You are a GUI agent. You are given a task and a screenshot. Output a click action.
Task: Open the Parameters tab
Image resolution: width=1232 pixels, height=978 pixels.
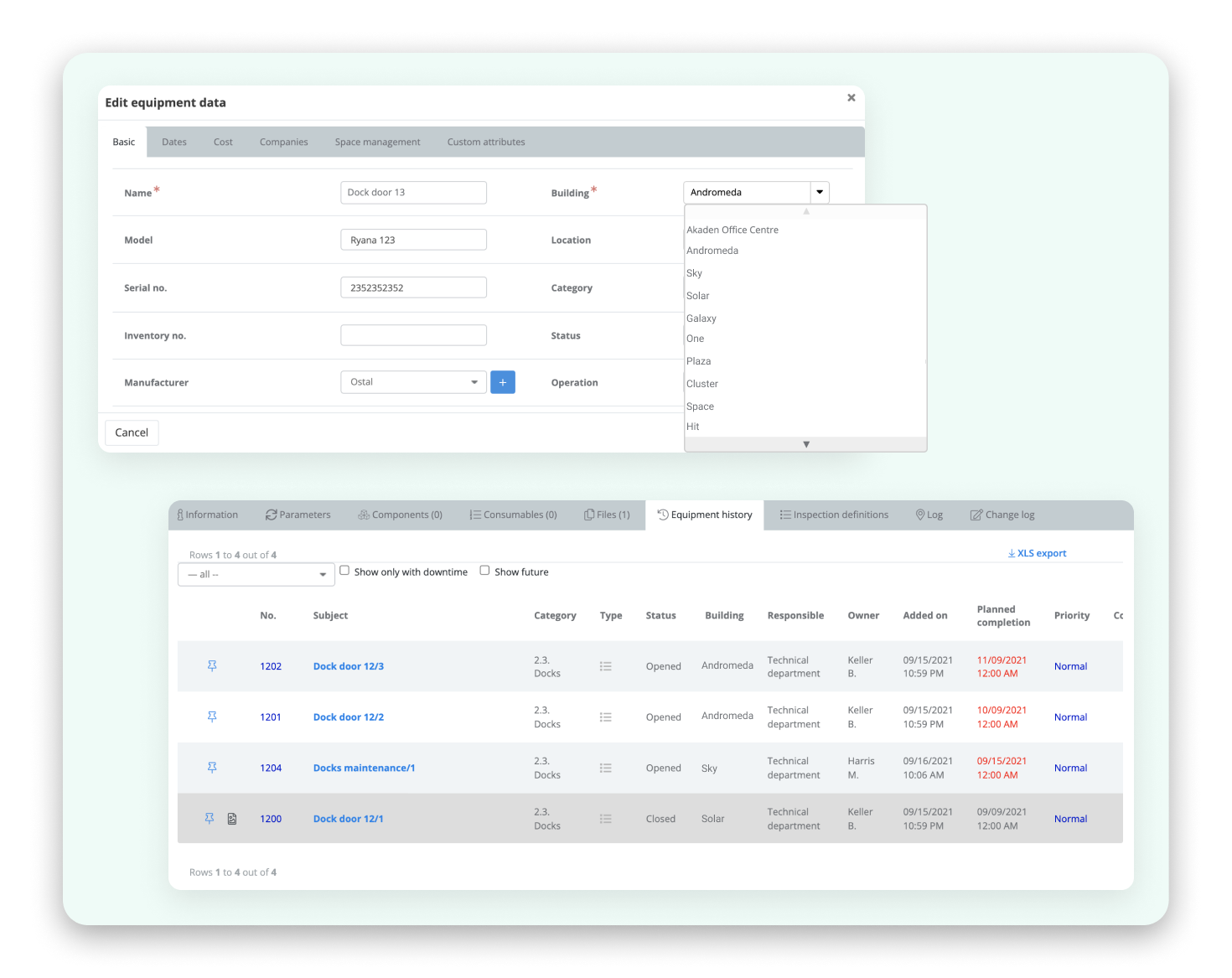coord(298,515)
